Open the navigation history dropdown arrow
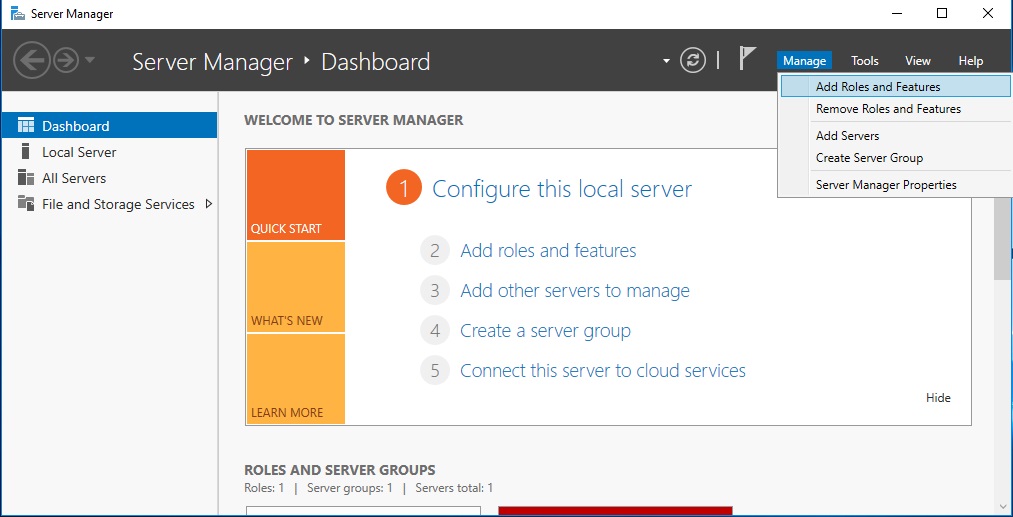Screen dimensions: 1013x517 [90, 60]
